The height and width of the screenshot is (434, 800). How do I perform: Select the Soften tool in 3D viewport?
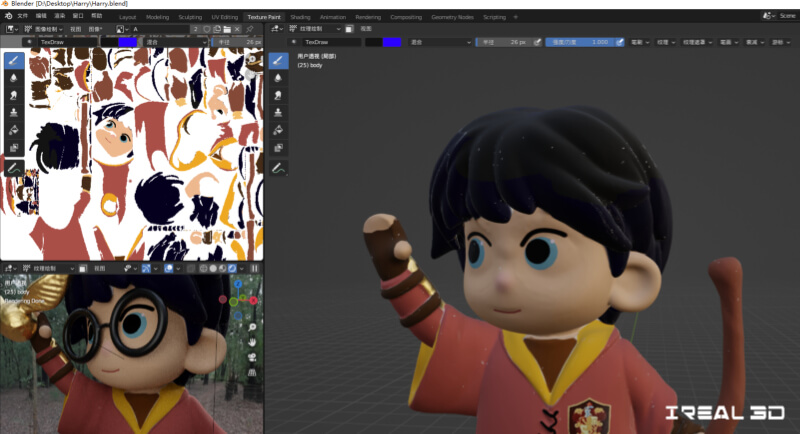point(278,78)
